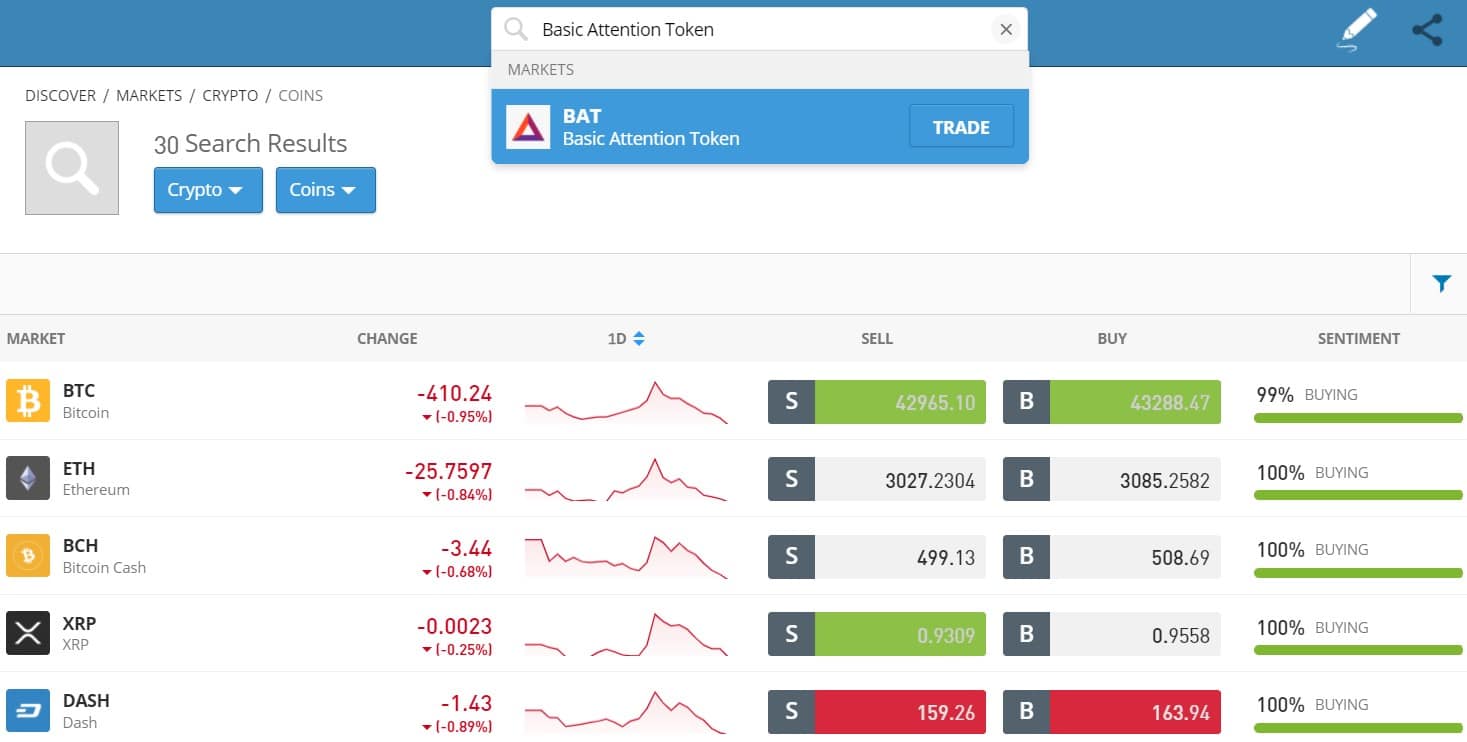Click the search magnifier icon in search bar

(x=516, y=29)
